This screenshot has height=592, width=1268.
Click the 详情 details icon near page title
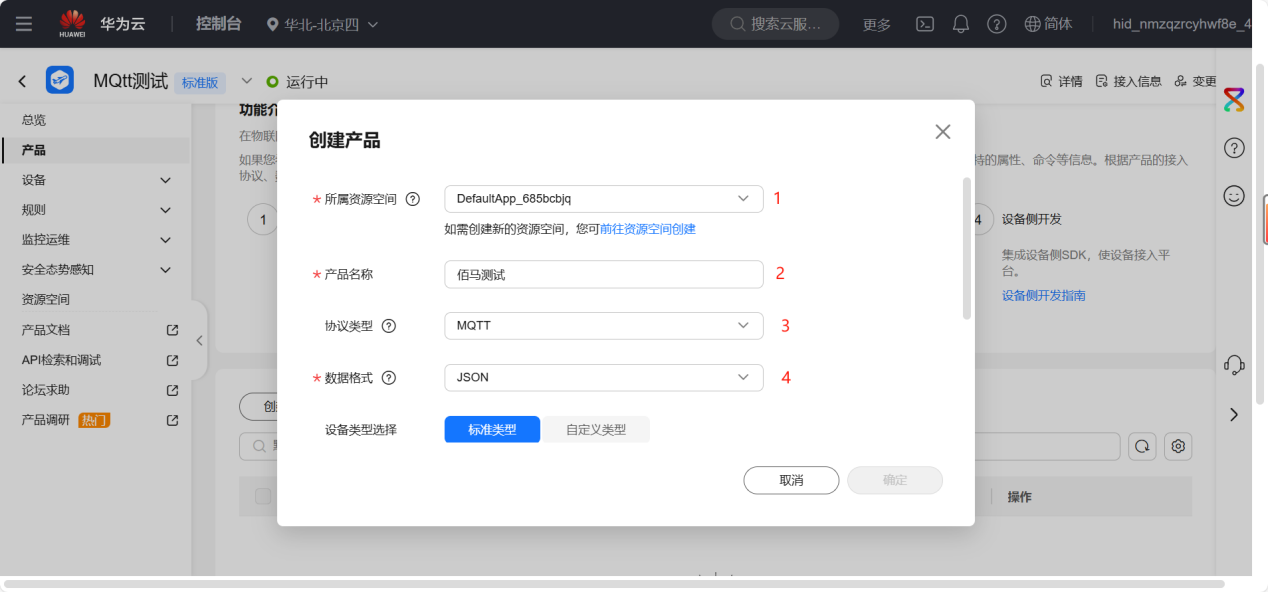click(x=1060, y=80)
